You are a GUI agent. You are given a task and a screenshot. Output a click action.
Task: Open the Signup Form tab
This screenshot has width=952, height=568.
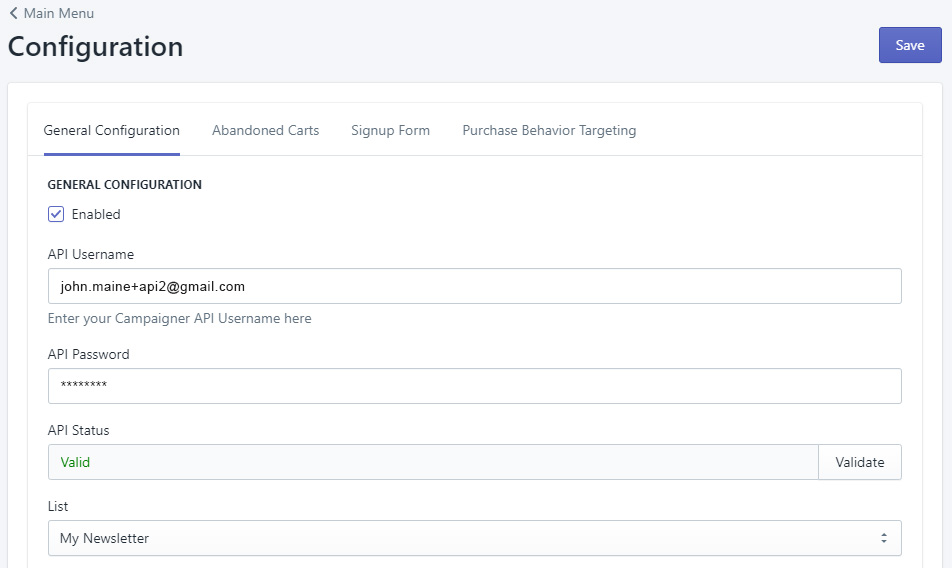click(x=390, y=130)
